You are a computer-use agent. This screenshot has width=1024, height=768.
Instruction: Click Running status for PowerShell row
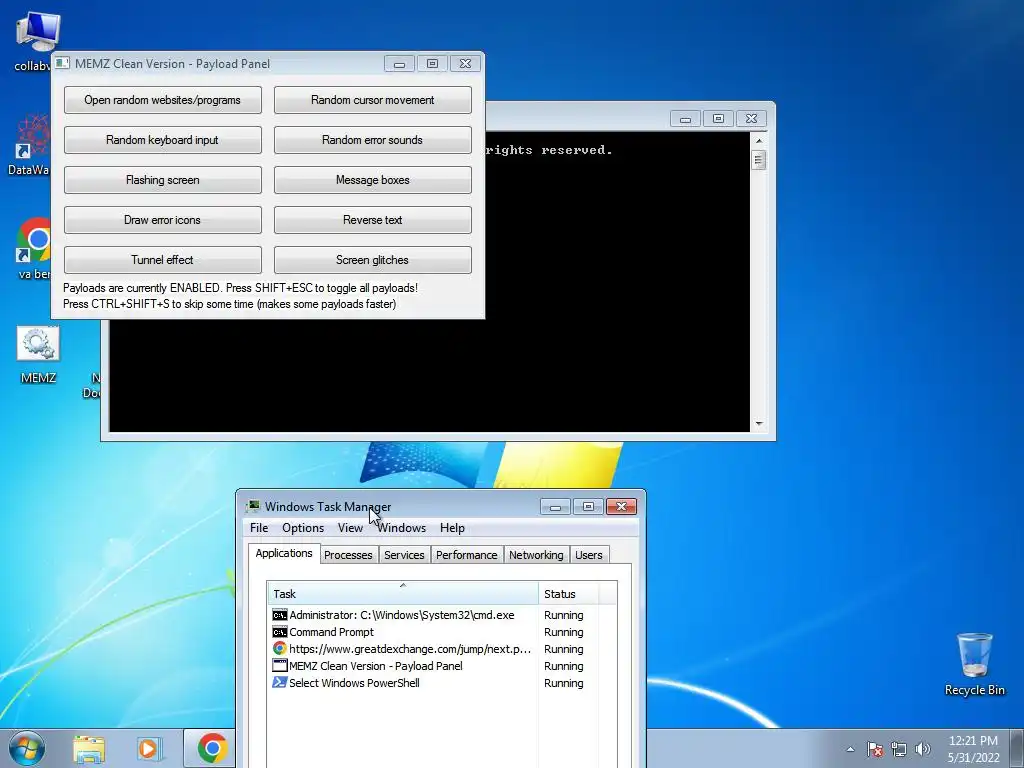point(564,683)
